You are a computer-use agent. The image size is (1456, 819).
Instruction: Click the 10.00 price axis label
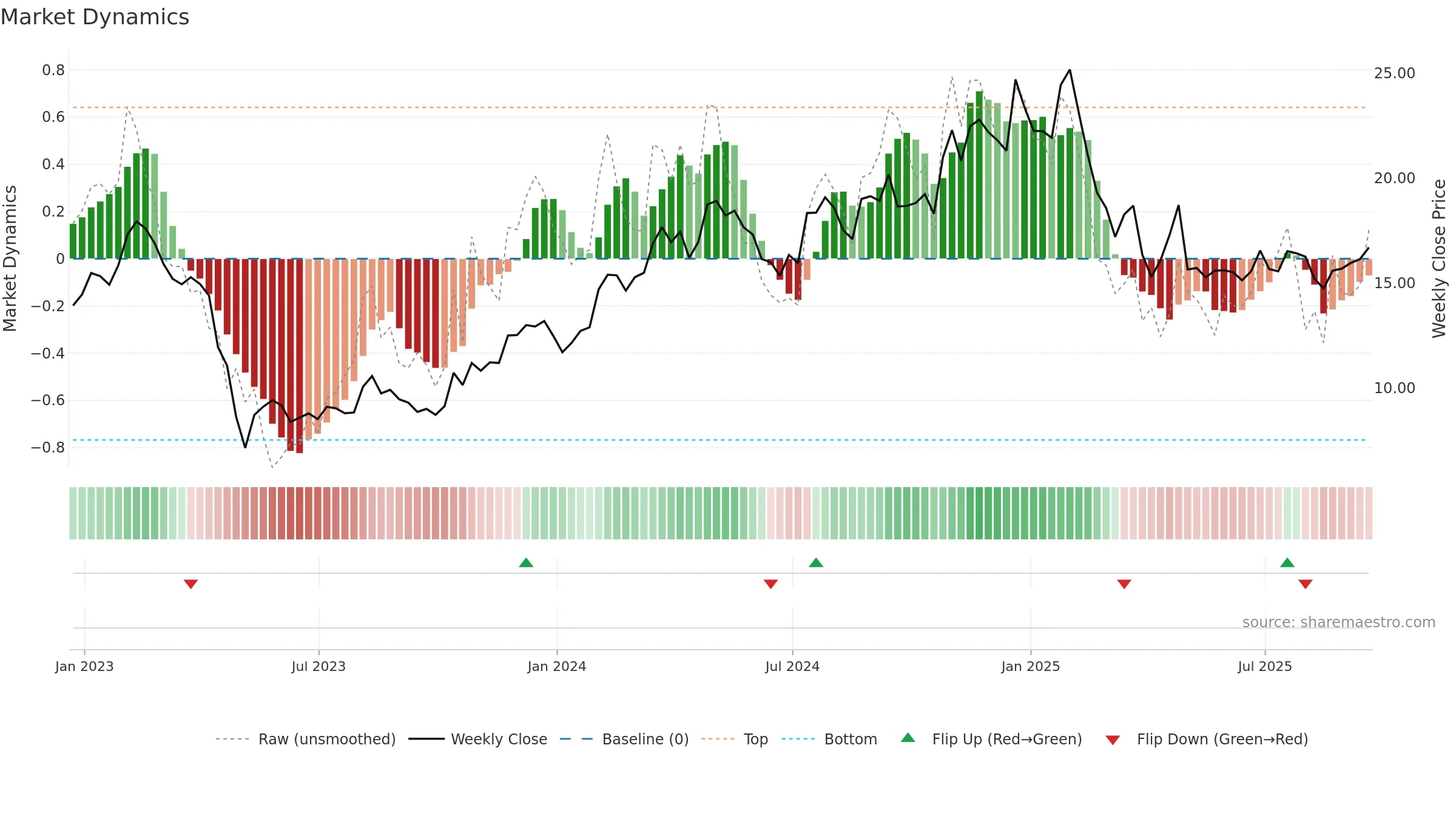pyautogui.click(x=1395, y=388)
